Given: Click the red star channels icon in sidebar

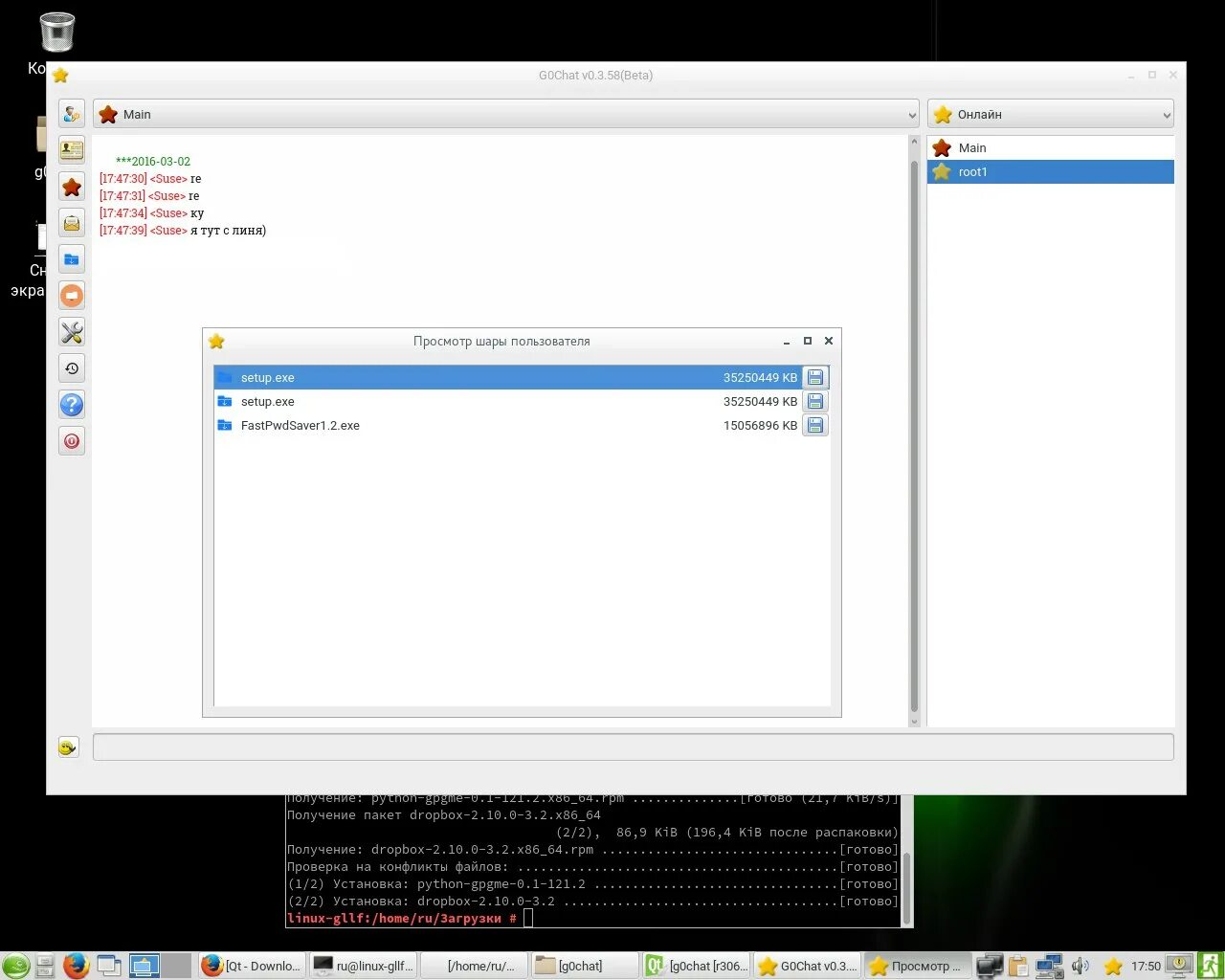Looking at the screenshot, I should coord(72,187).
